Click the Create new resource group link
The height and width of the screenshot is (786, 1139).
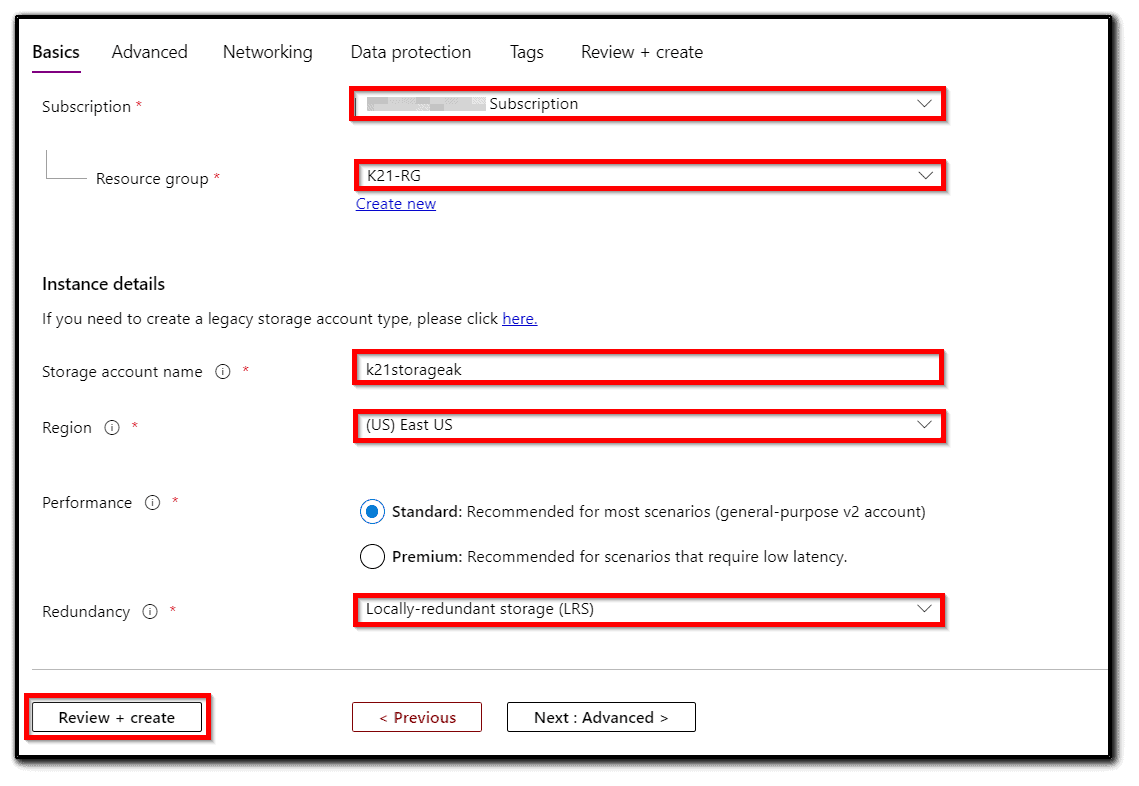tap(395, 203)
